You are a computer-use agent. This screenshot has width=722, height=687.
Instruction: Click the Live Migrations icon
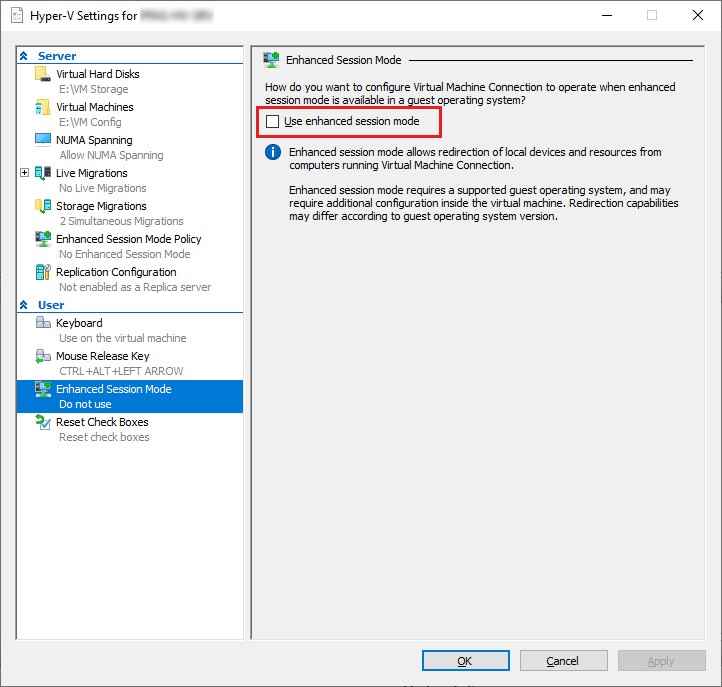point(43,173)
